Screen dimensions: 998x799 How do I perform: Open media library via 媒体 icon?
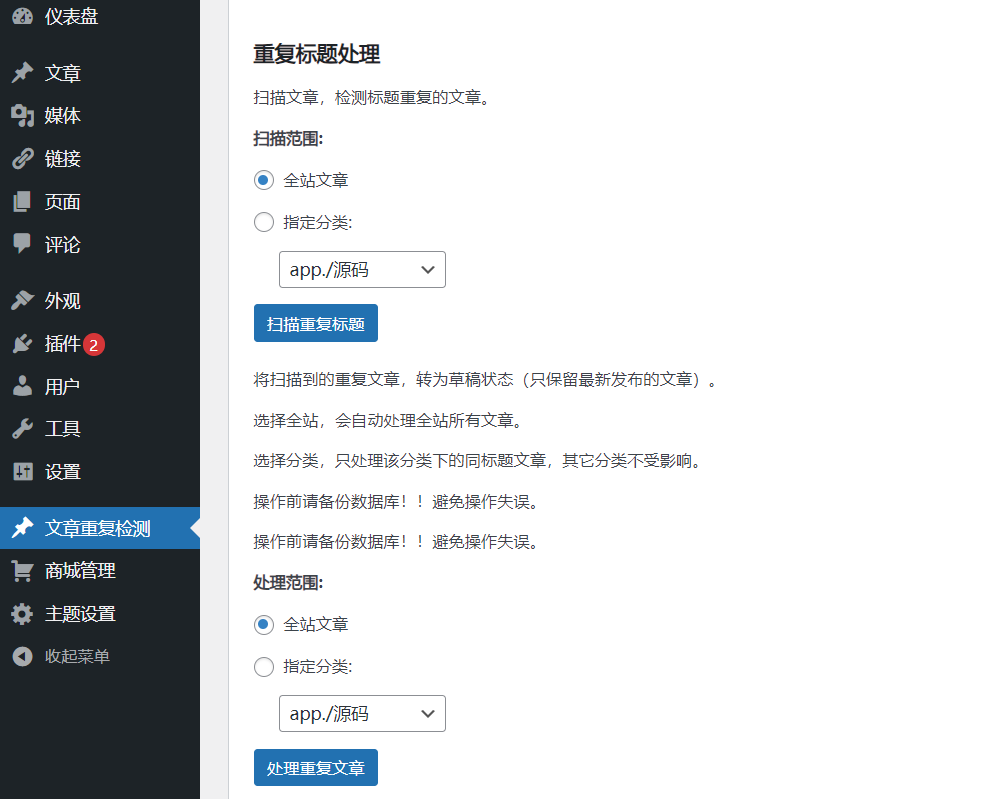coord(22,116)
